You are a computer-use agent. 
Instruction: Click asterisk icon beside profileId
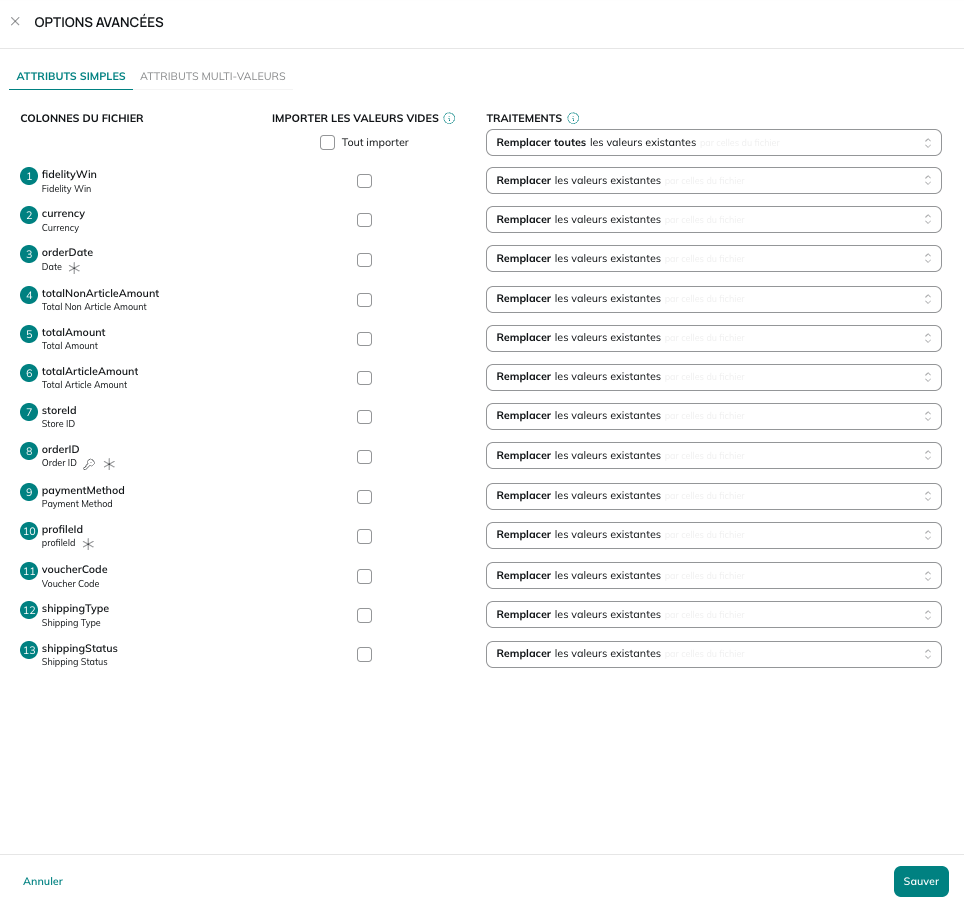pos(89,543)
